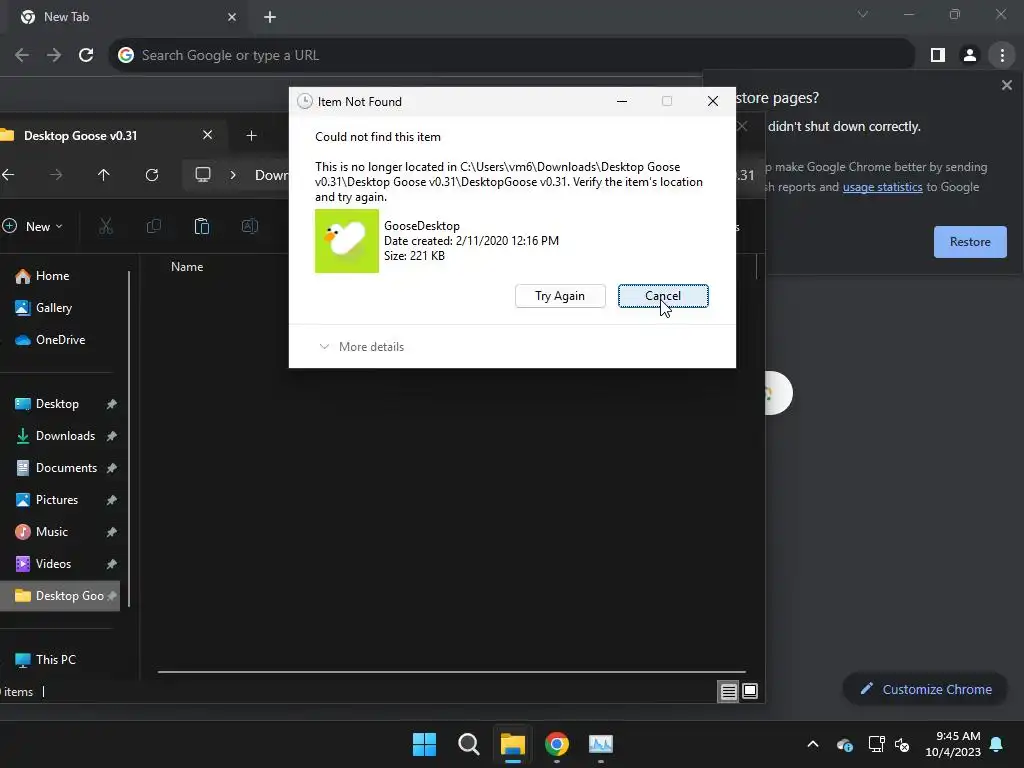Viewport: 1024px width, 768px height.
Task: Dismiss the Chrome restore pages bubble
Action: click(x=1006, y=85)
